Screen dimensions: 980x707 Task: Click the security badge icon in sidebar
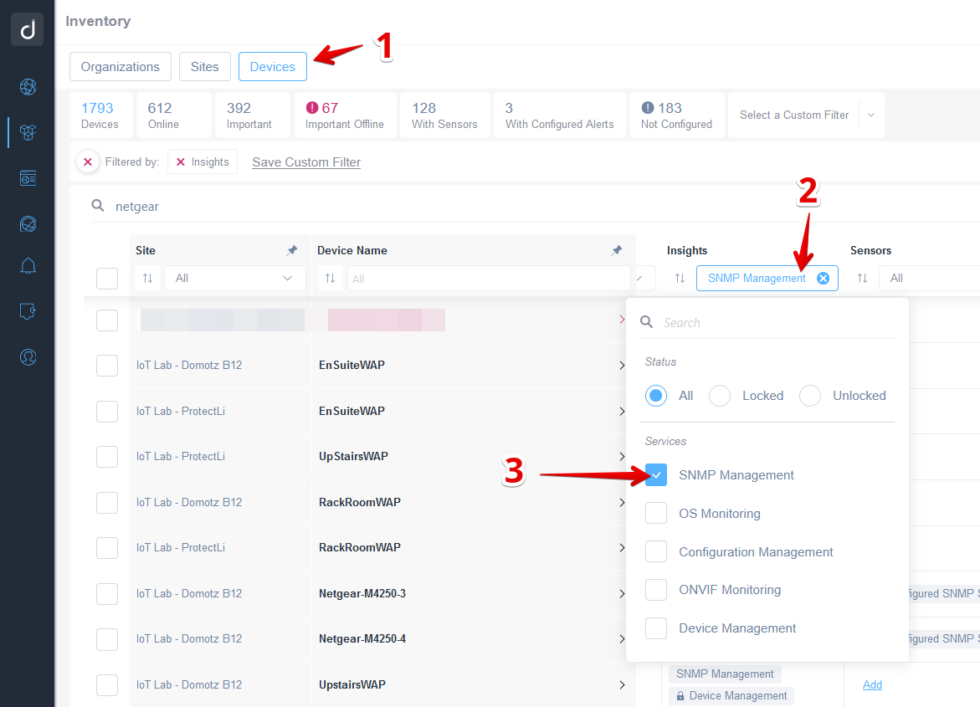[x=27, y=311]
